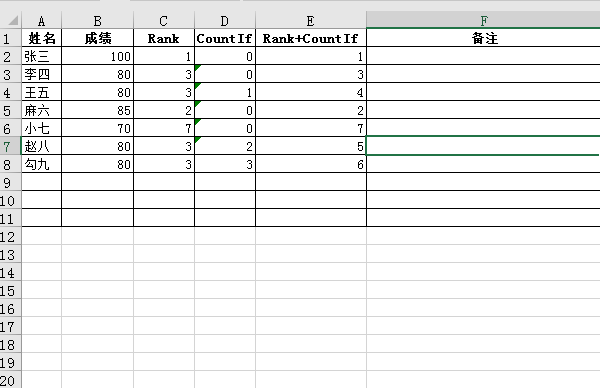Viewport: 600px width, 388px height.
Task: Click 张三's Rank value 1
Action: pos(164,56)
